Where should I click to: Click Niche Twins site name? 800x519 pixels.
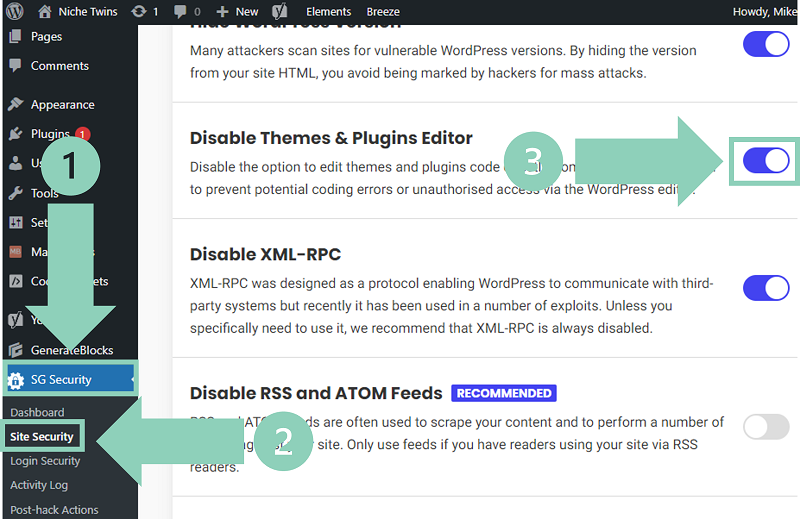point(88,11)
